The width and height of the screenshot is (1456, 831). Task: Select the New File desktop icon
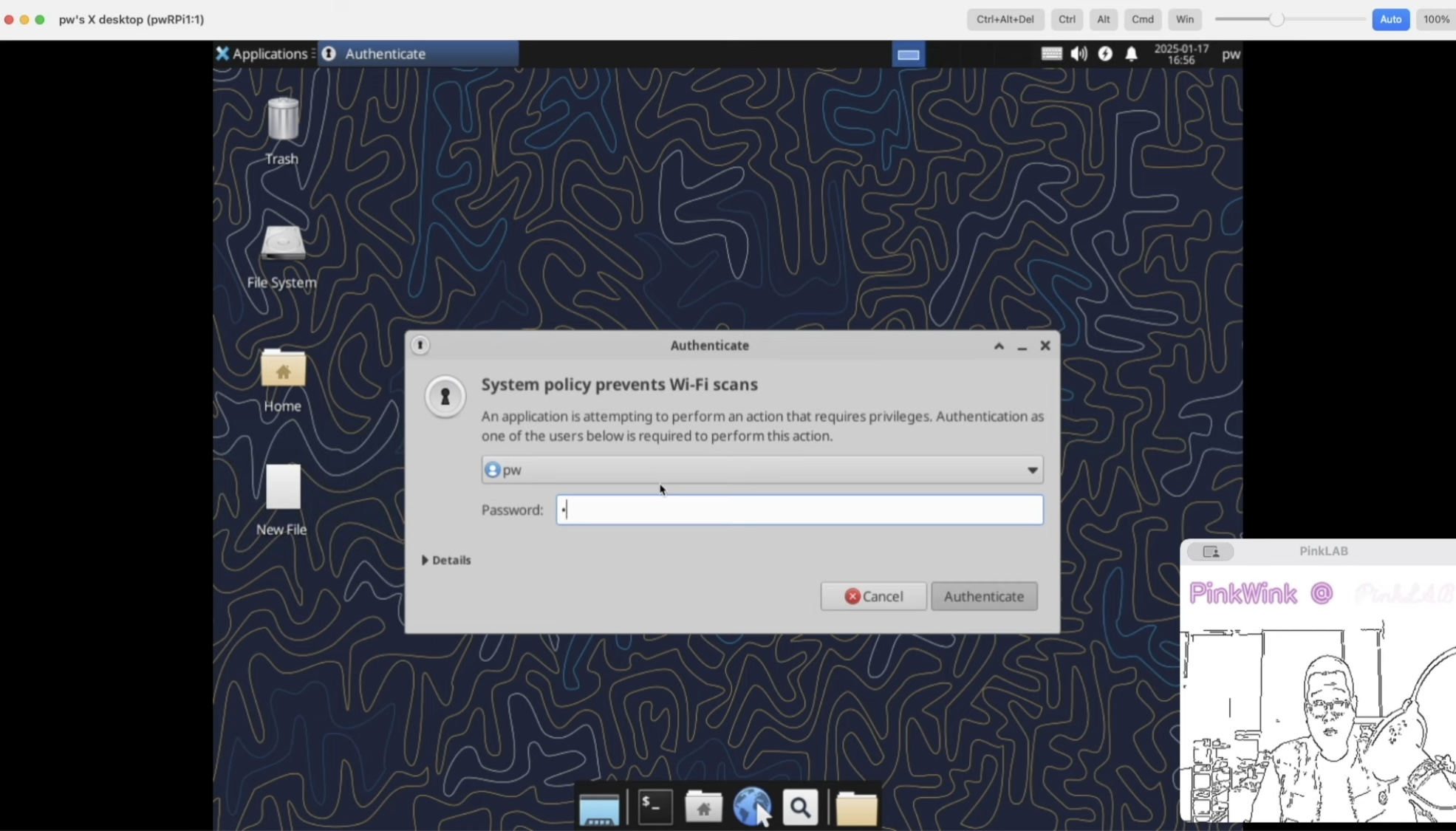(282, 489)
